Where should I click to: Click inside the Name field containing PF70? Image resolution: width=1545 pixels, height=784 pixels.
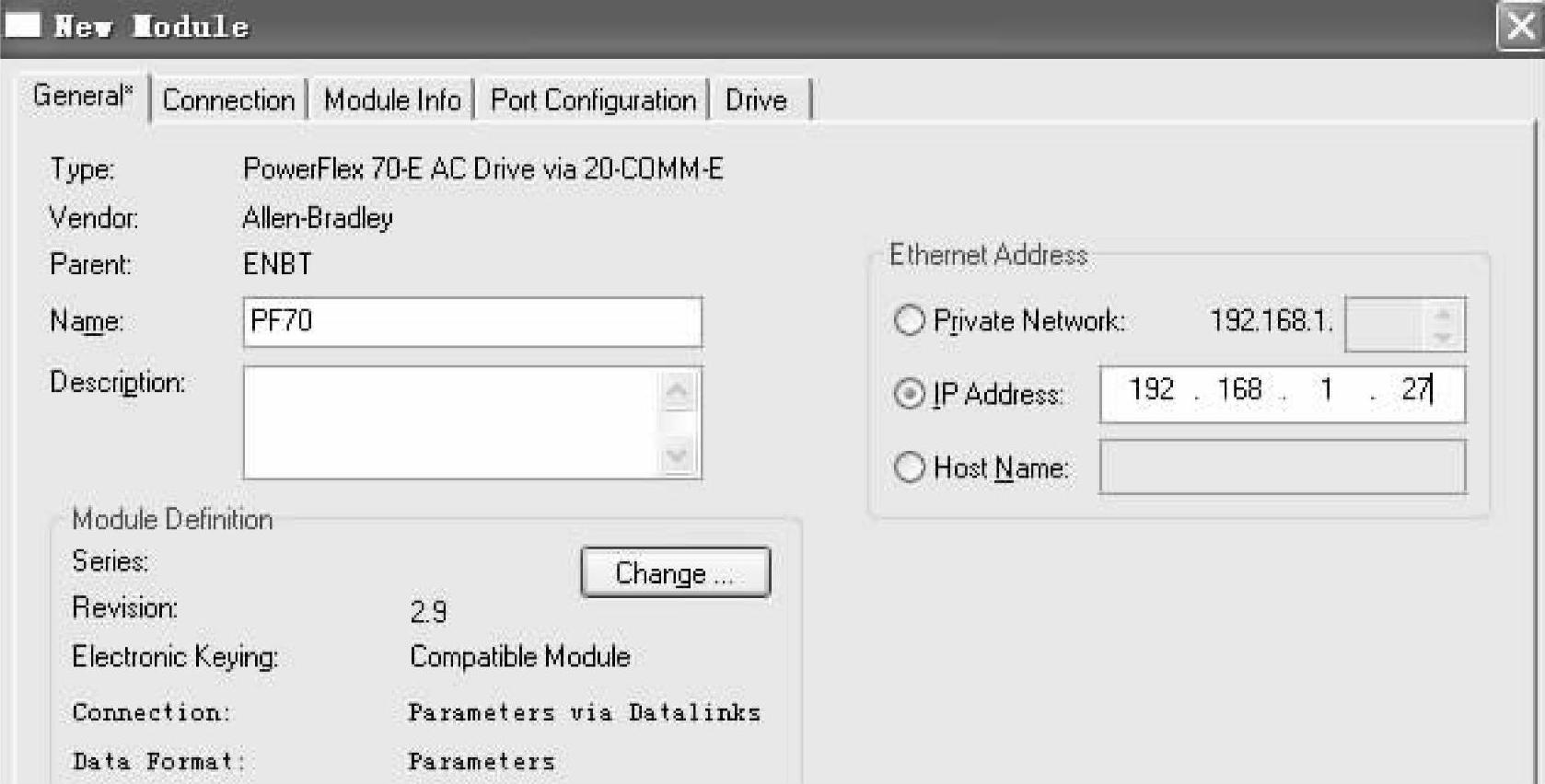(472, 321)
